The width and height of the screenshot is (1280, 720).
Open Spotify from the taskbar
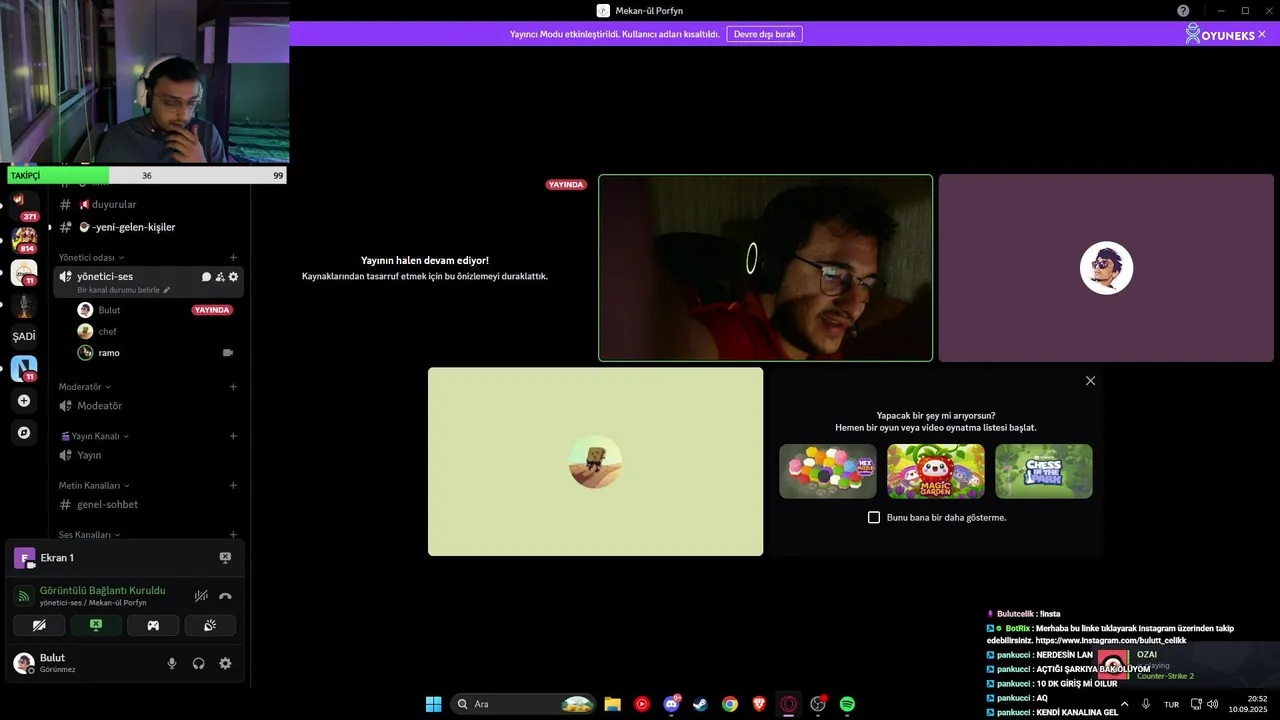point(847,704)
